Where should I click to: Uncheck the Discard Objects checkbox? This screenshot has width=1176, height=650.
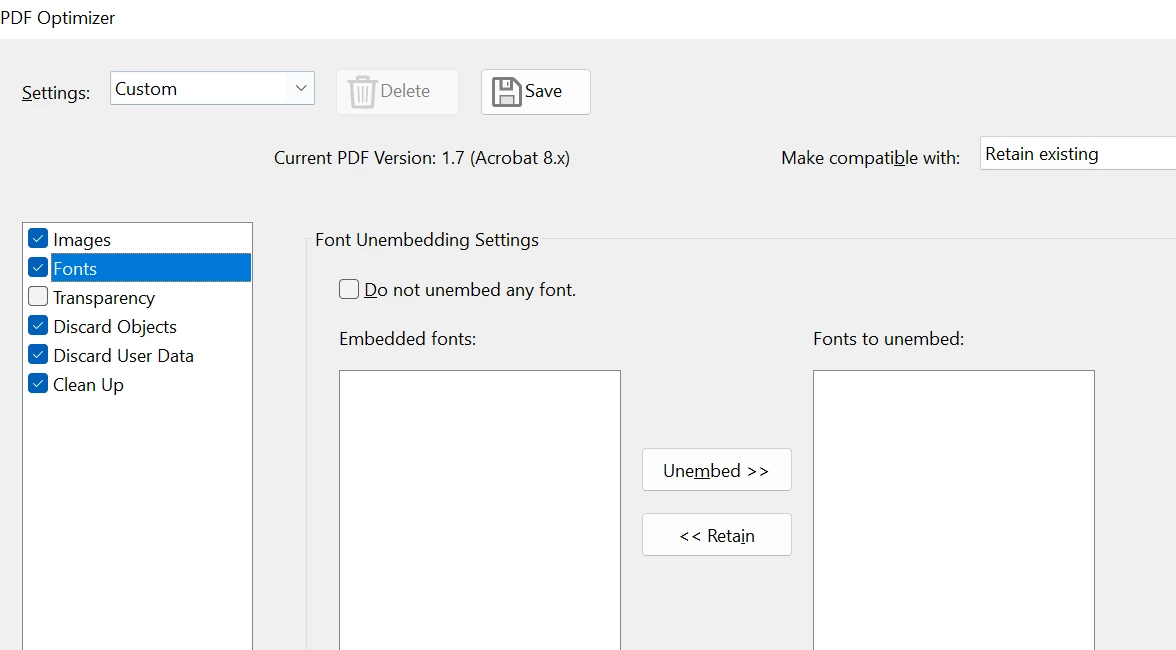click(x=38, y=326)
